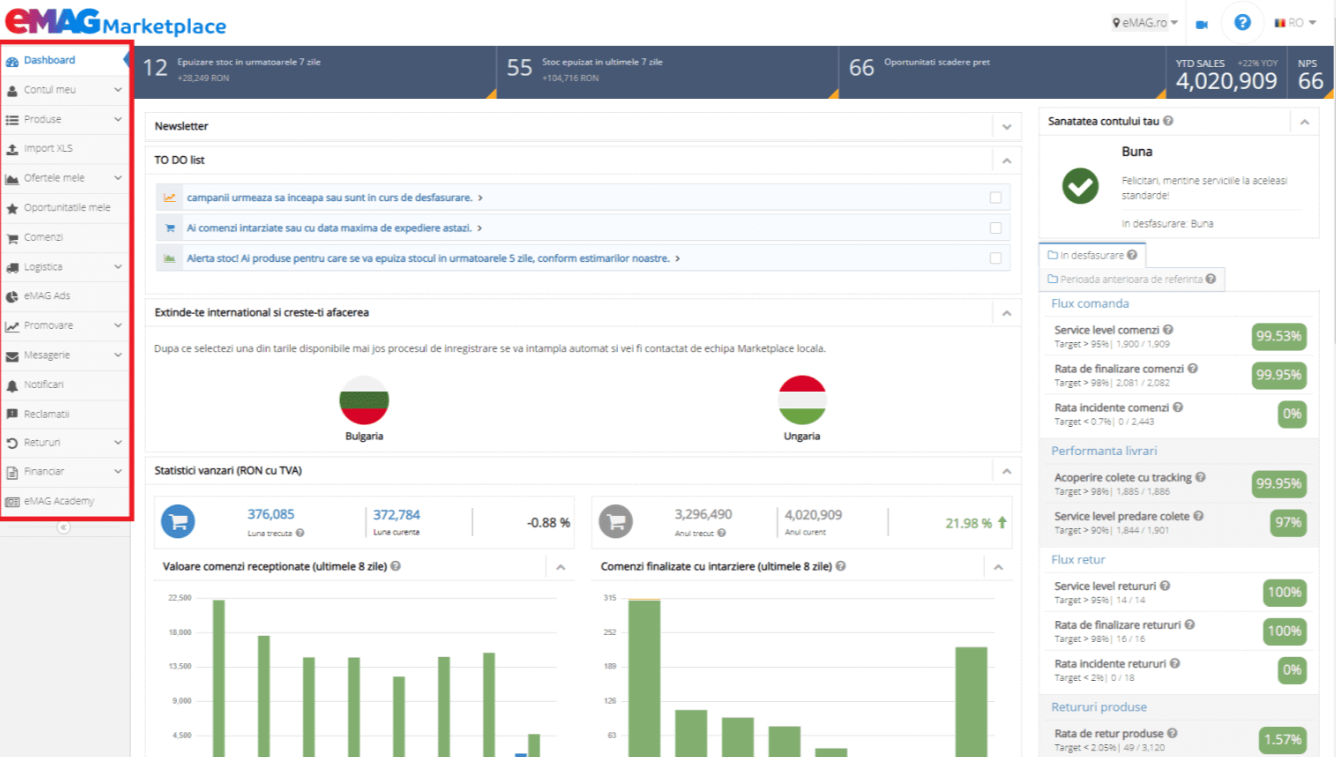Open the Alerta stoc produse link
The height and width of the screenshot is (757, 1336).
tap(428, 258)
